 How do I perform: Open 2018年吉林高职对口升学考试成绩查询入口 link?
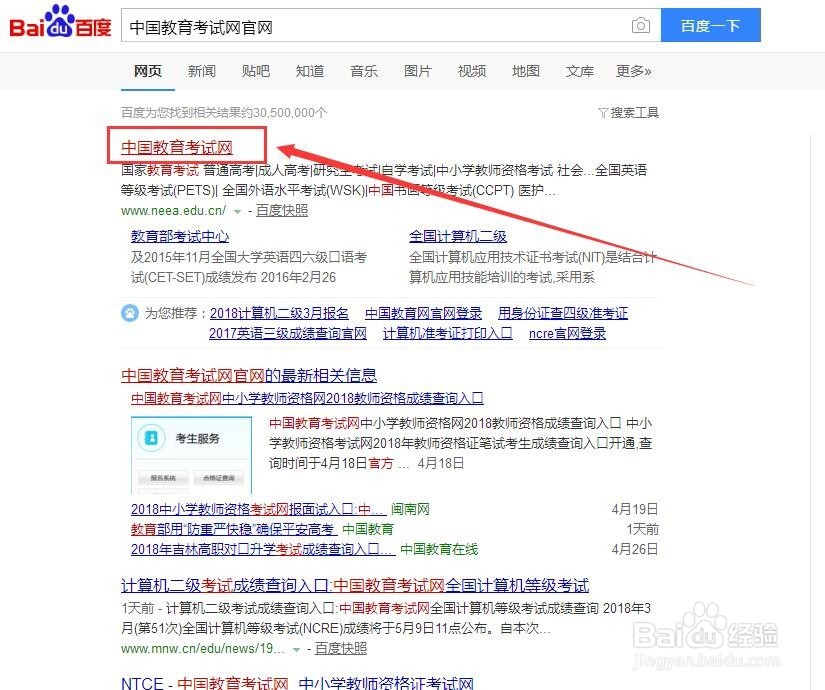263,549
